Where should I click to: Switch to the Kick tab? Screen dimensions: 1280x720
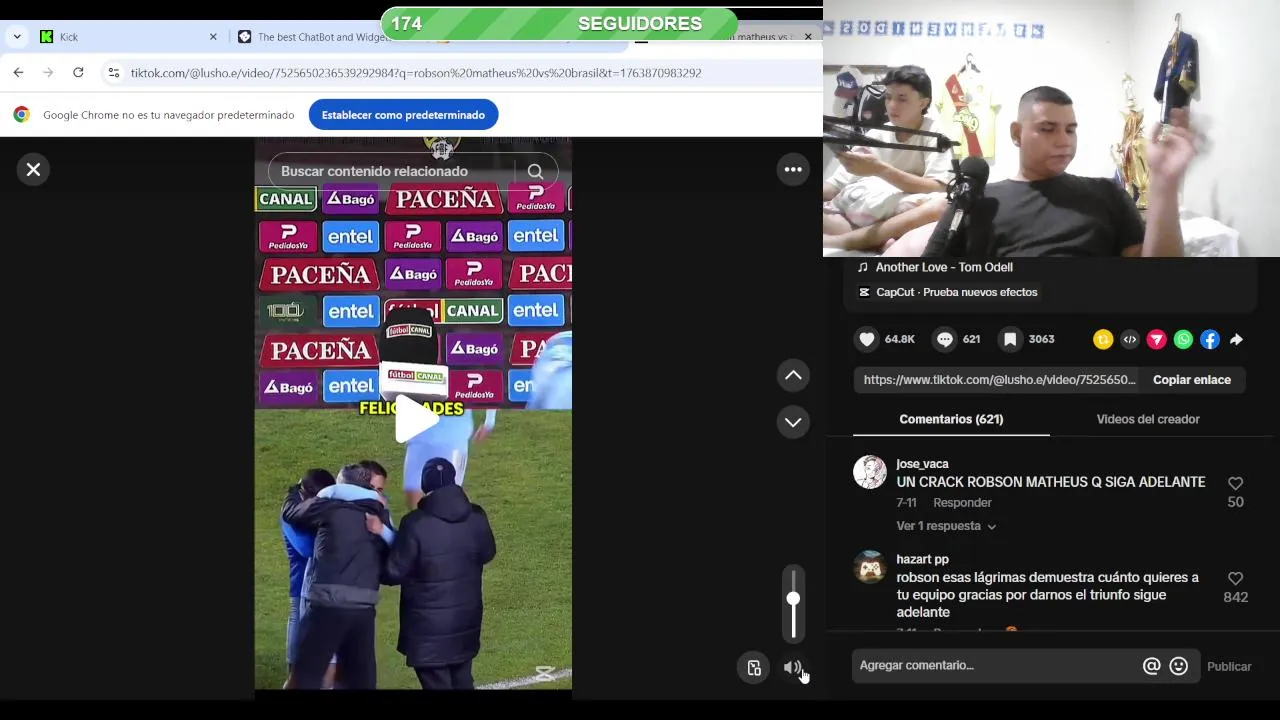[128, 37]
